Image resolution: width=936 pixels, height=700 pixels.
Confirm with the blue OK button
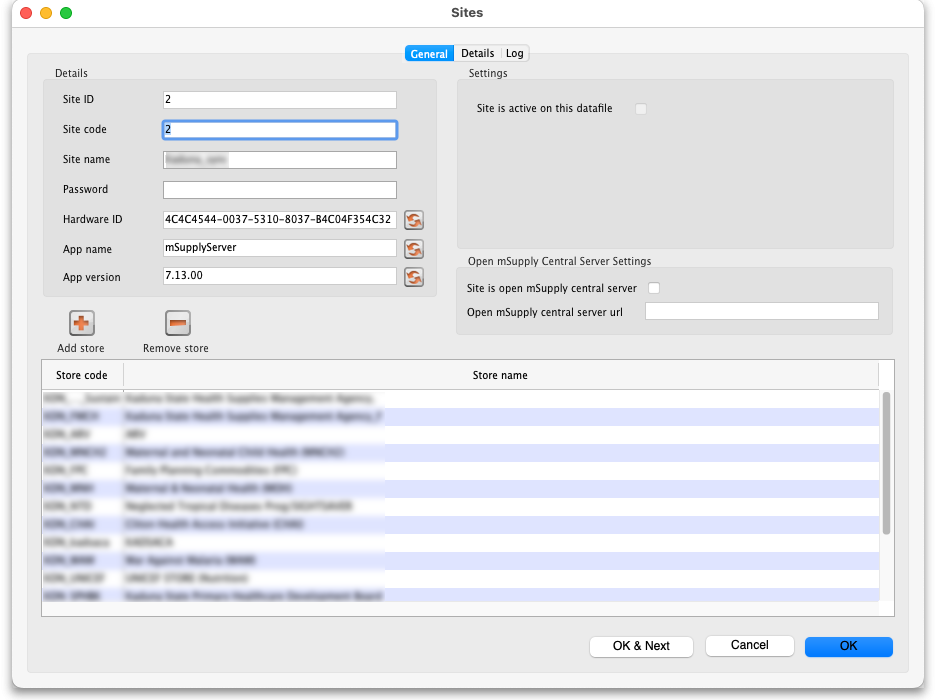point(848,646)
